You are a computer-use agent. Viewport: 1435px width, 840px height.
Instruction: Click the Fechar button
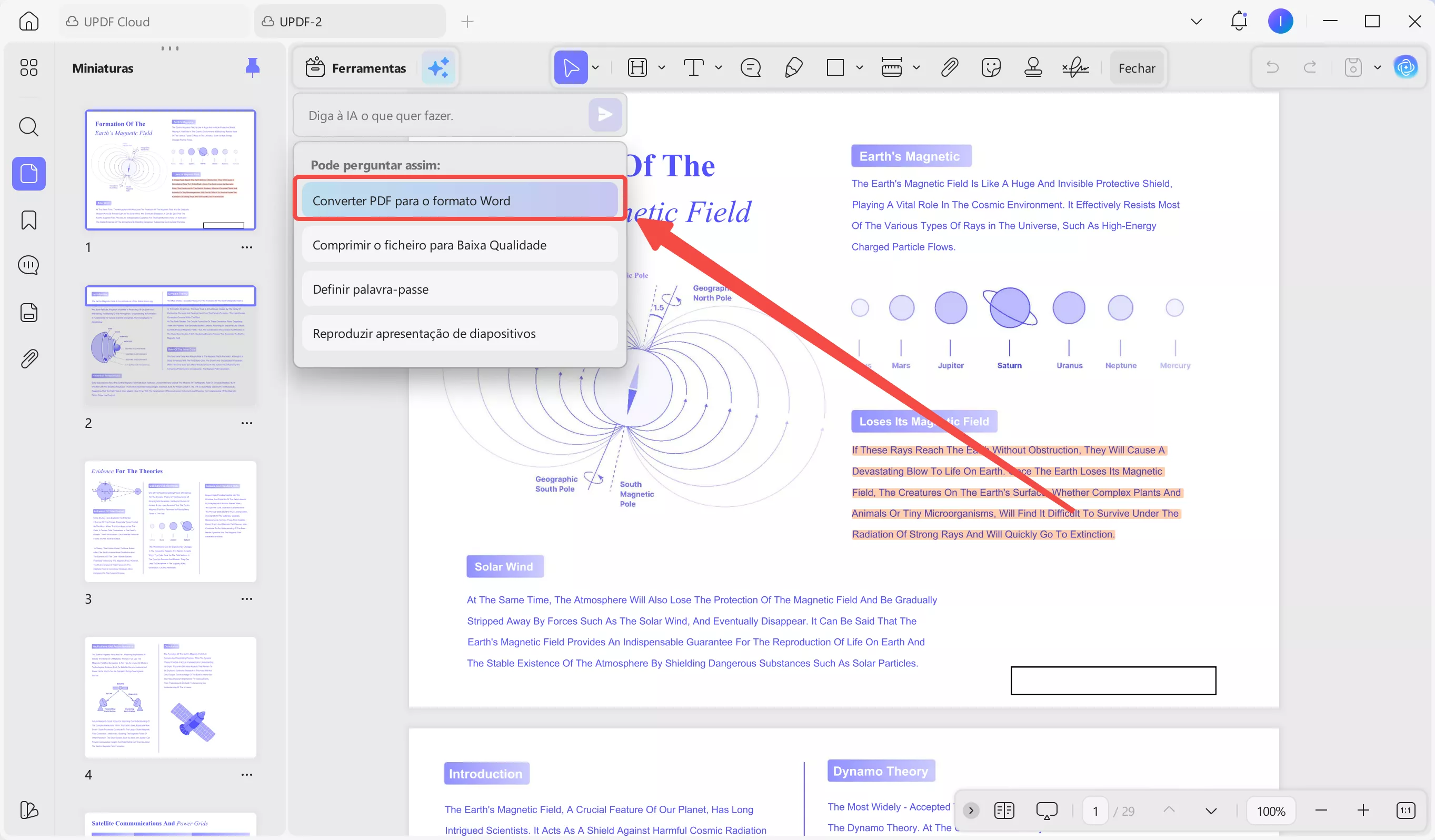coord(1137,67)
